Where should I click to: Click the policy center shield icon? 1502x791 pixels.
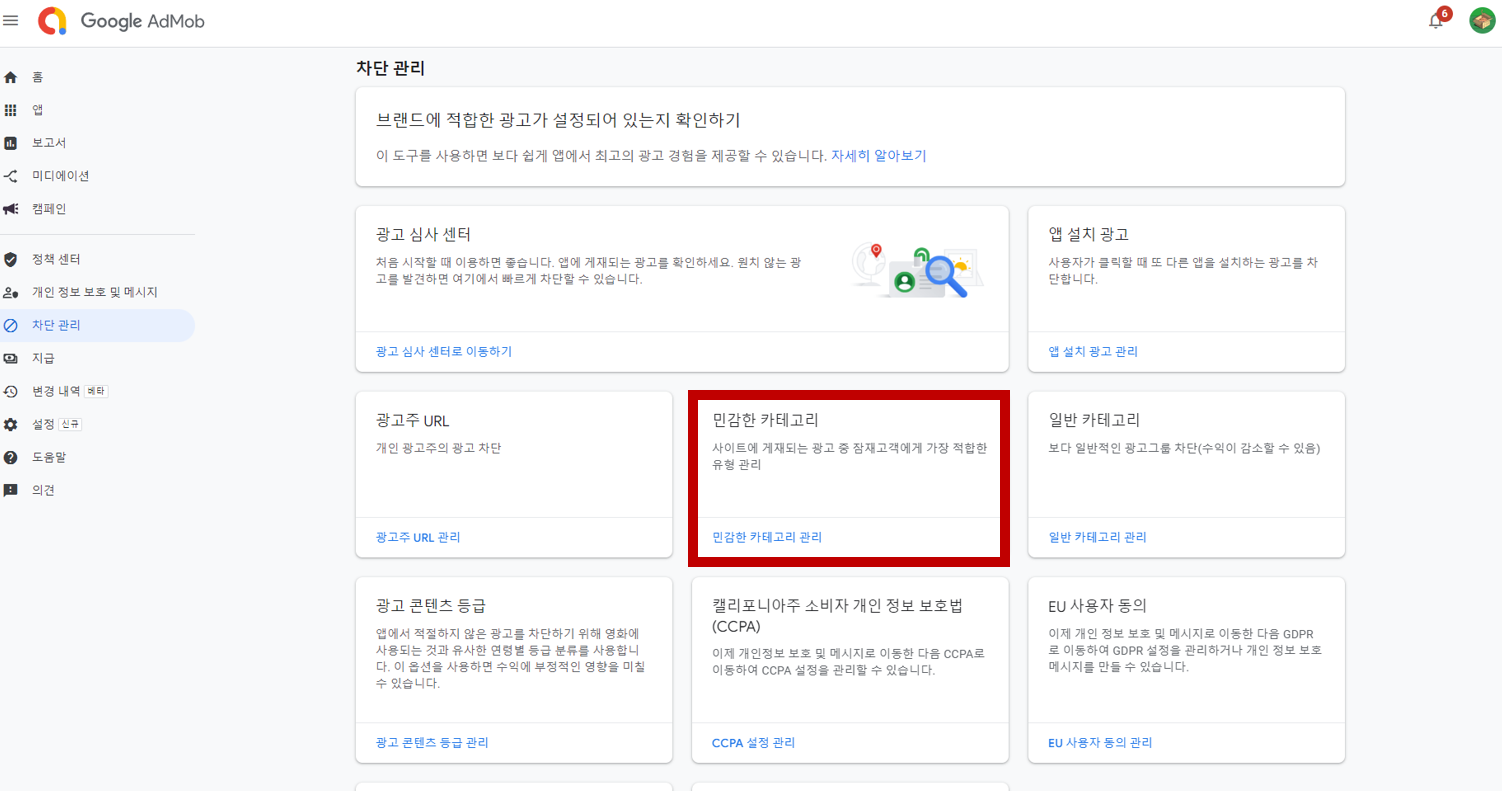[x=11, y=259]
